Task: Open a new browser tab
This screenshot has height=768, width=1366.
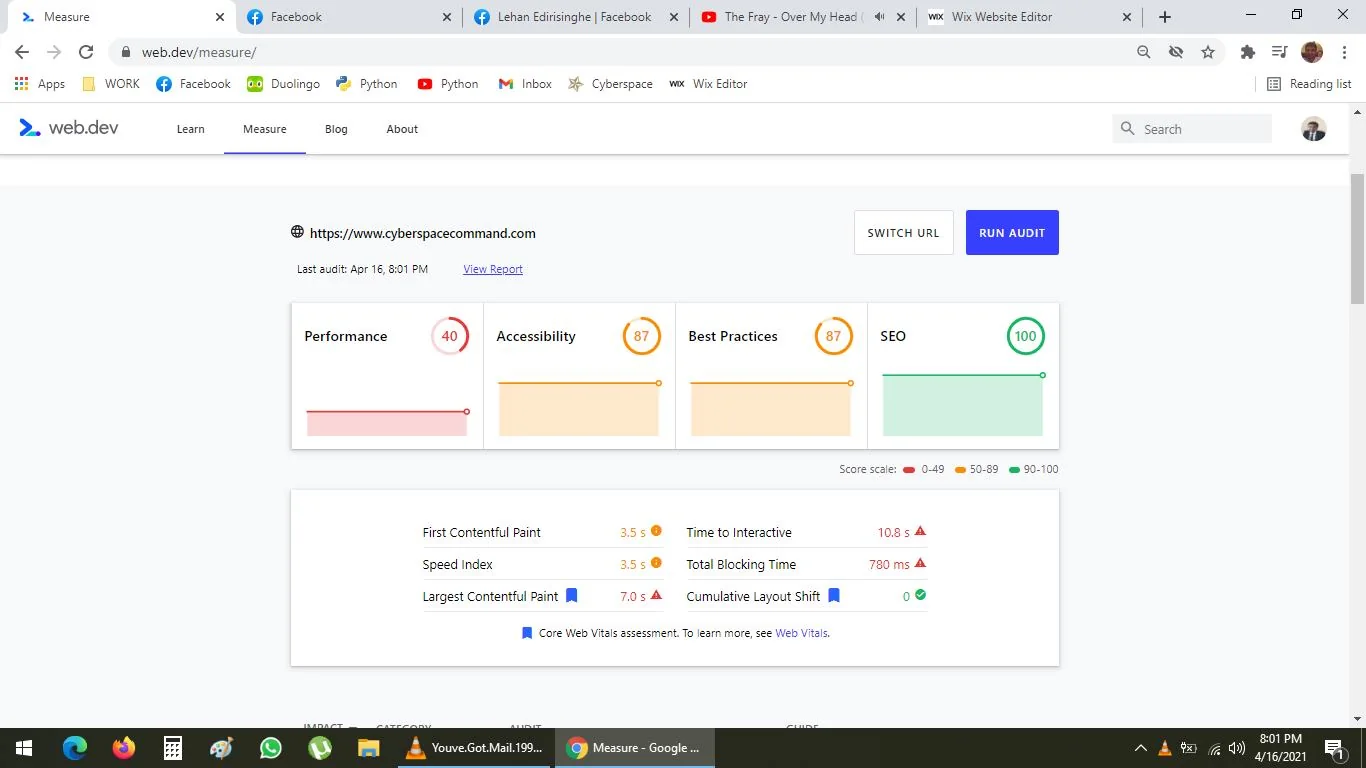Action: coord(1165,17)
